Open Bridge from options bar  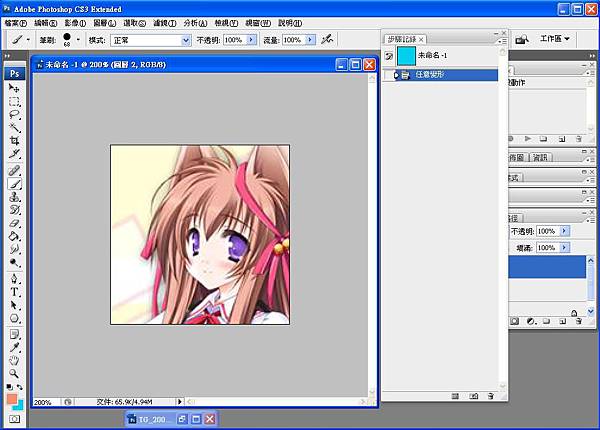[x=522, y=39]
